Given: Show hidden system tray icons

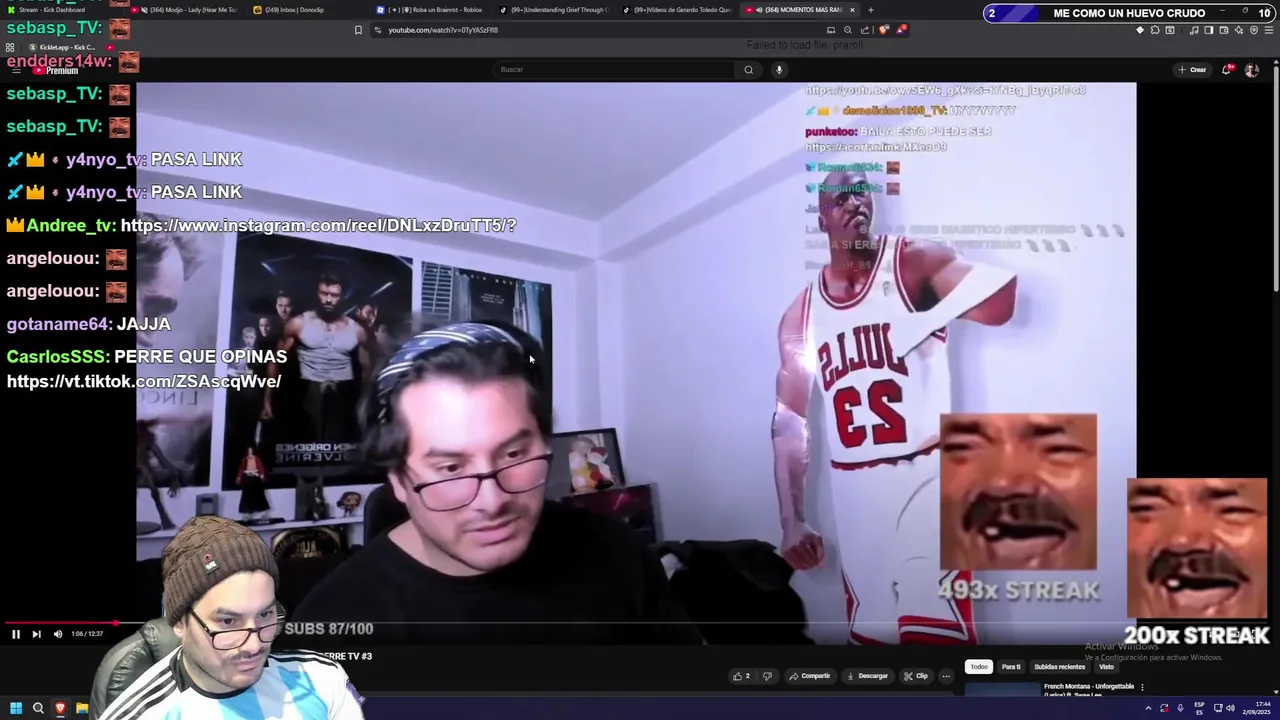Looking at the screenshot, I should click(1148, 708).
